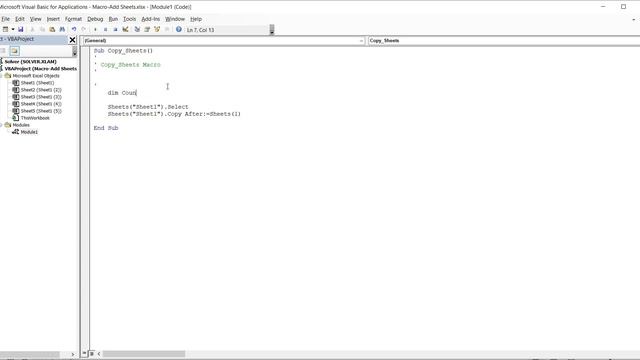The image size is (640, 360).
Task: Close the Project - VBAProject panel
Action: [72, 40]
